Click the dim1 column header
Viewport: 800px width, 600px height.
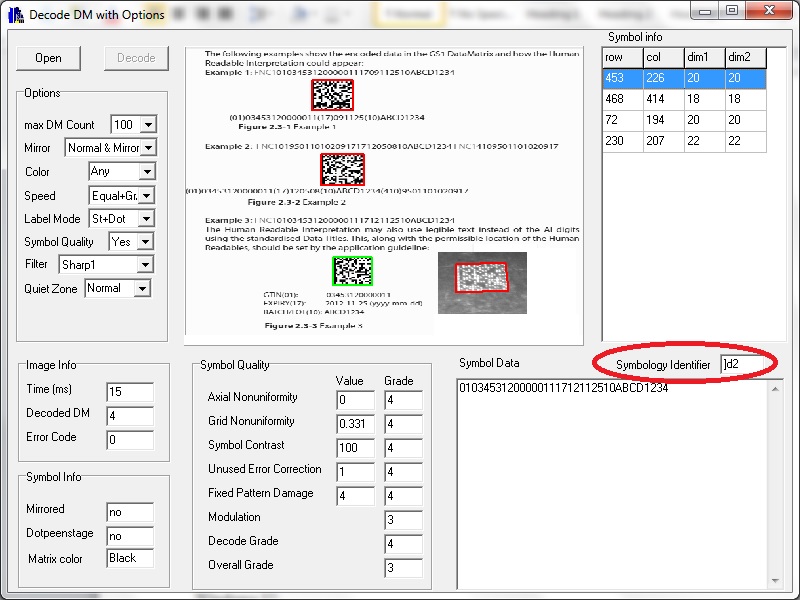pyautogui.click(x=705, y=58)
